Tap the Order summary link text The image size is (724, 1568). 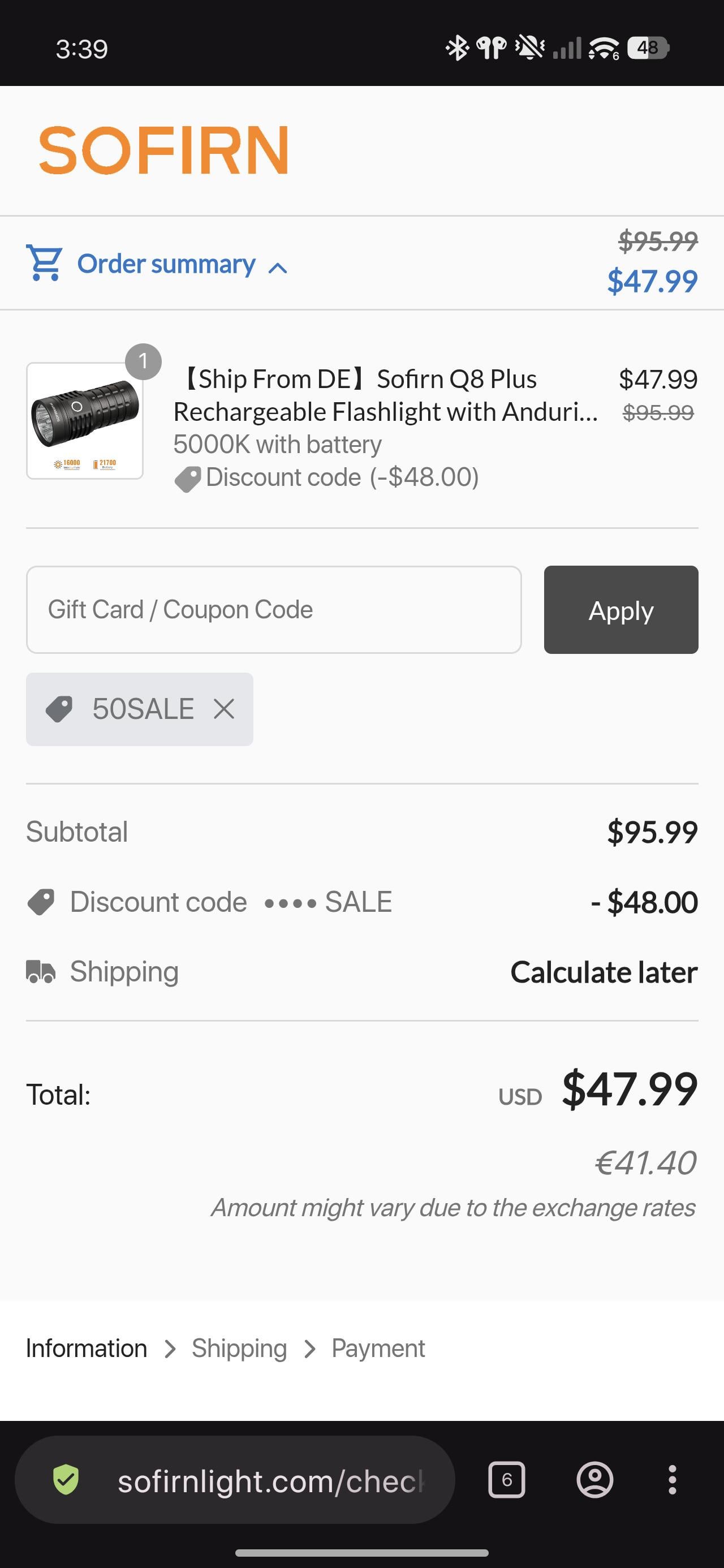point(166,264)
